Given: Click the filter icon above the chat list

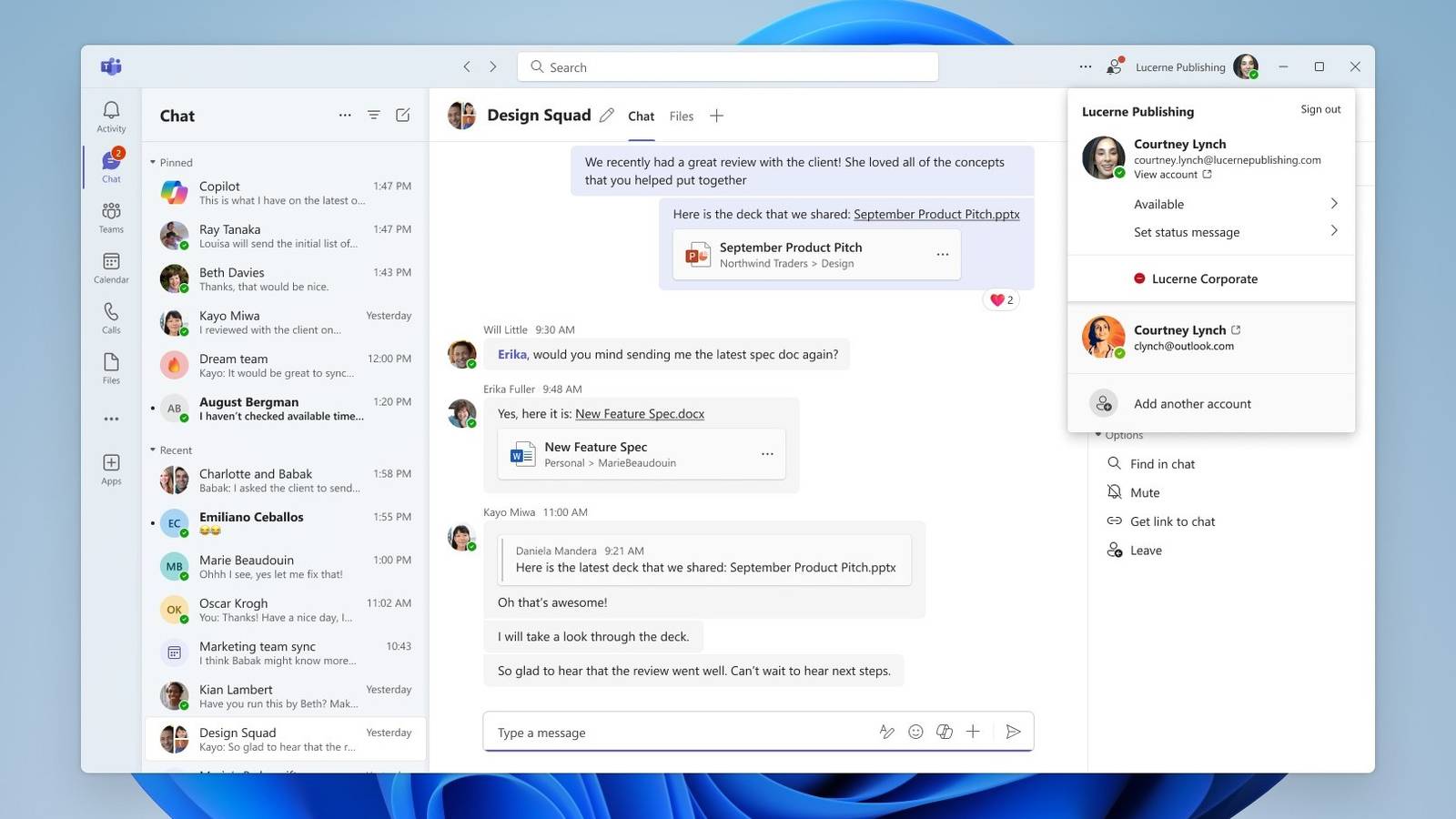Looking at the screenshot, I should click(x=374, y=116).
